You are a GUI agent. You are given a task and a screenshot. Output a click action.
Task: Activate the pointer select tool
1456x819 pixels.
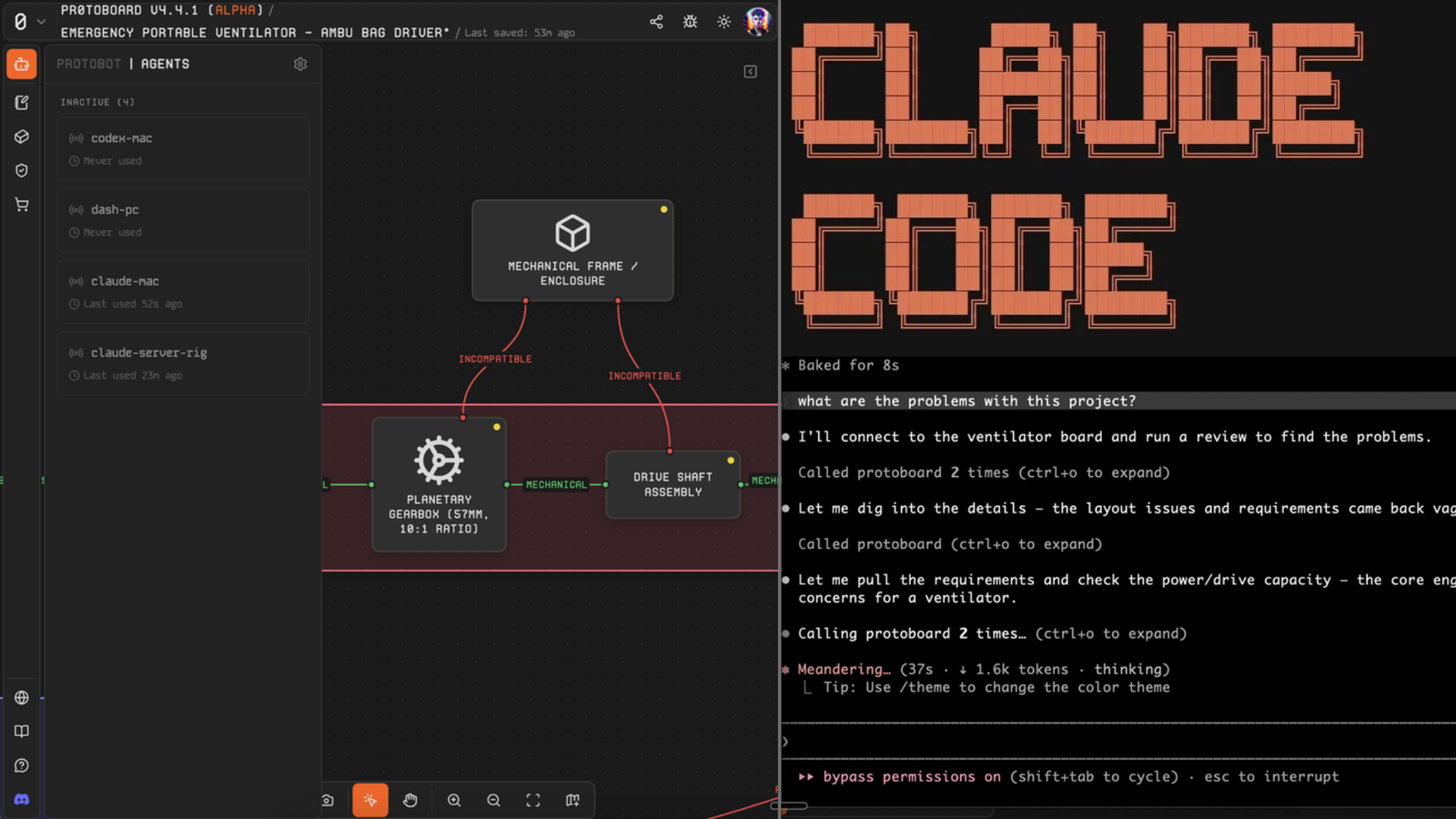click(x=370, y=800)
